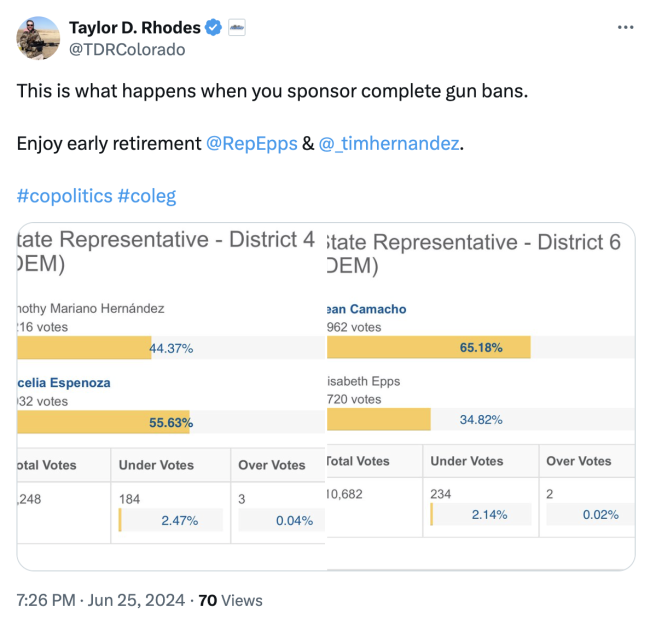Click the 70 Views count
This screenshot has width=650, height=619.
[x=231, y=600]
